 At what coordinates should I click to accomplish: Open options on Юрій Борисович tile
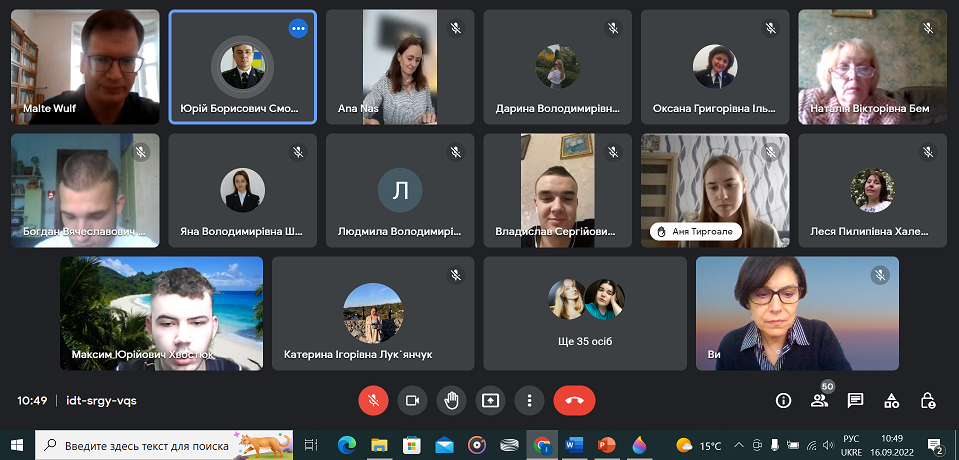click(298, 28)
